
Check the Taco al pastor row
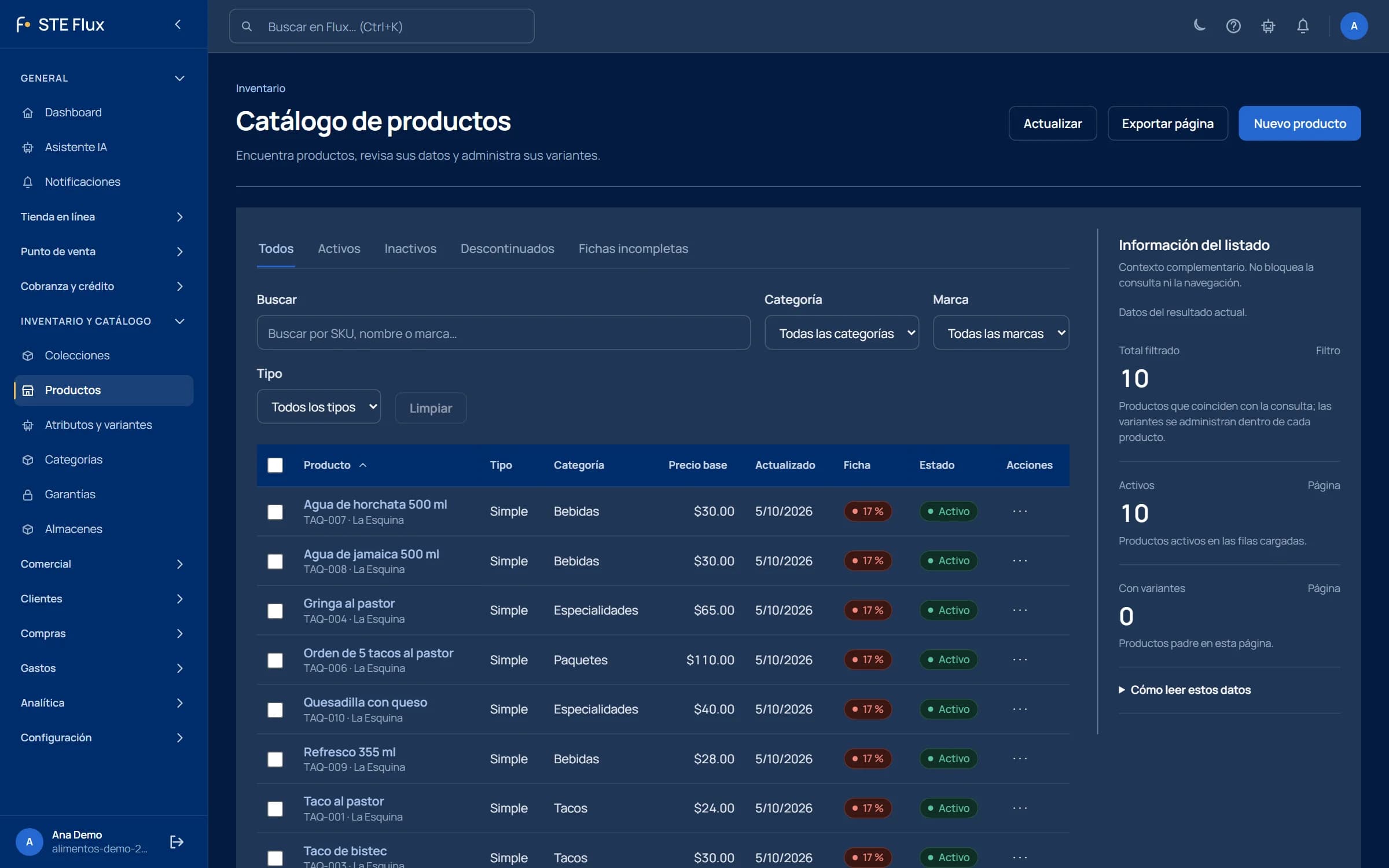275,808
